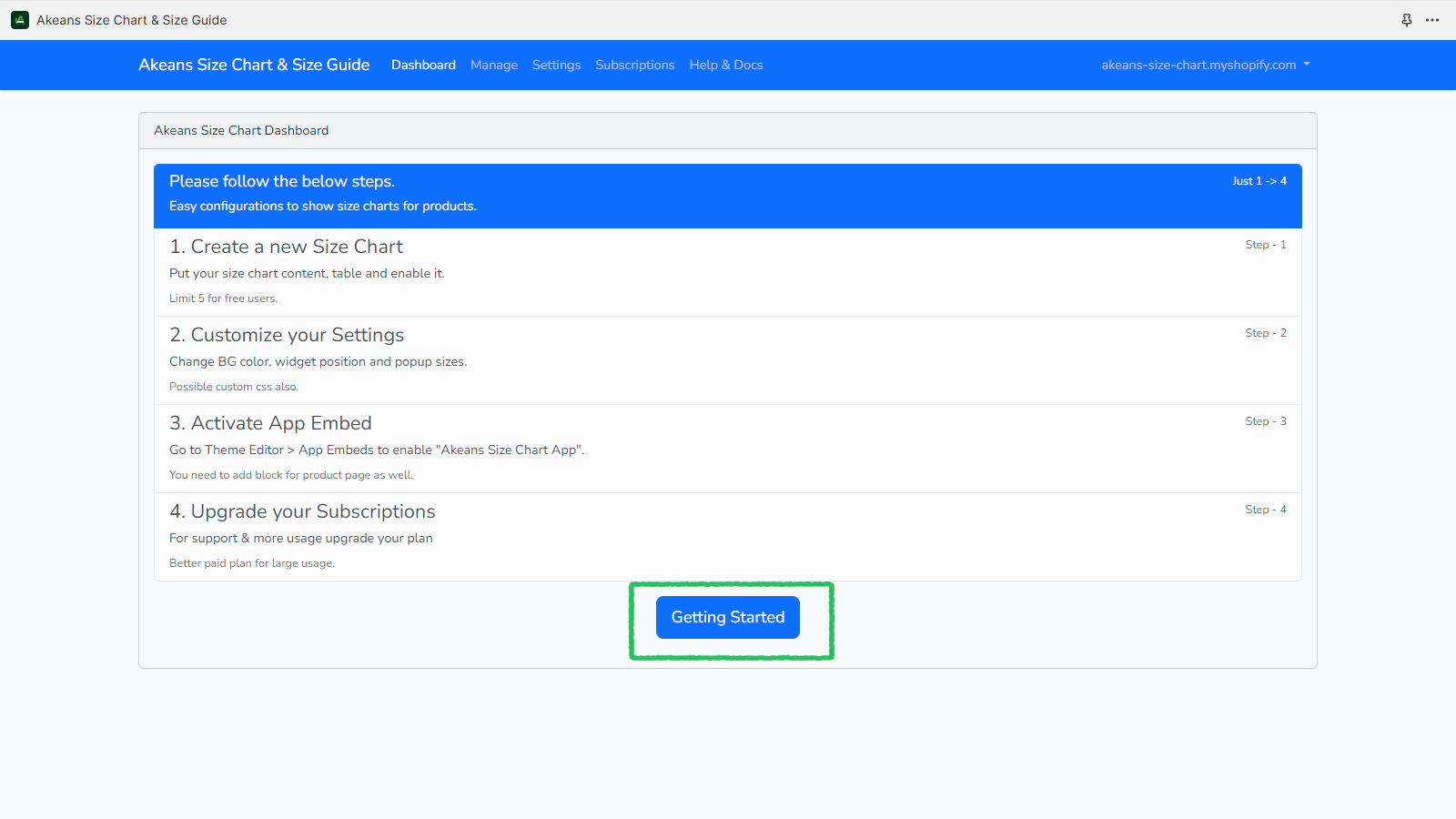
Task: Click the Akeans app icon in the title bar
Action: click(x=19, y=19)
